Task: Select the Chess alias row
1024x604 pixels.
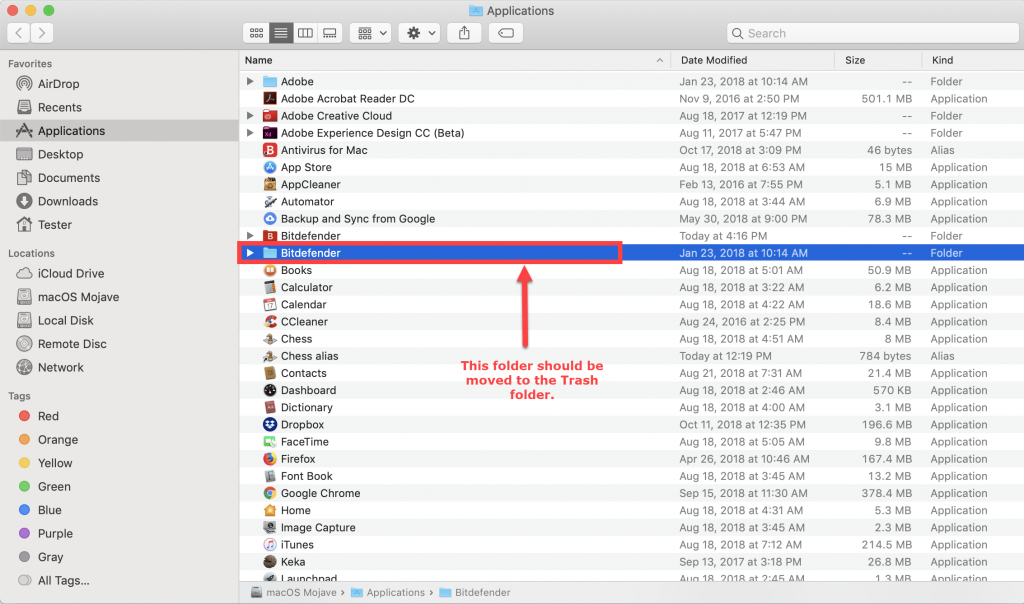Action: pyautogui.click(x=632, y=356)
